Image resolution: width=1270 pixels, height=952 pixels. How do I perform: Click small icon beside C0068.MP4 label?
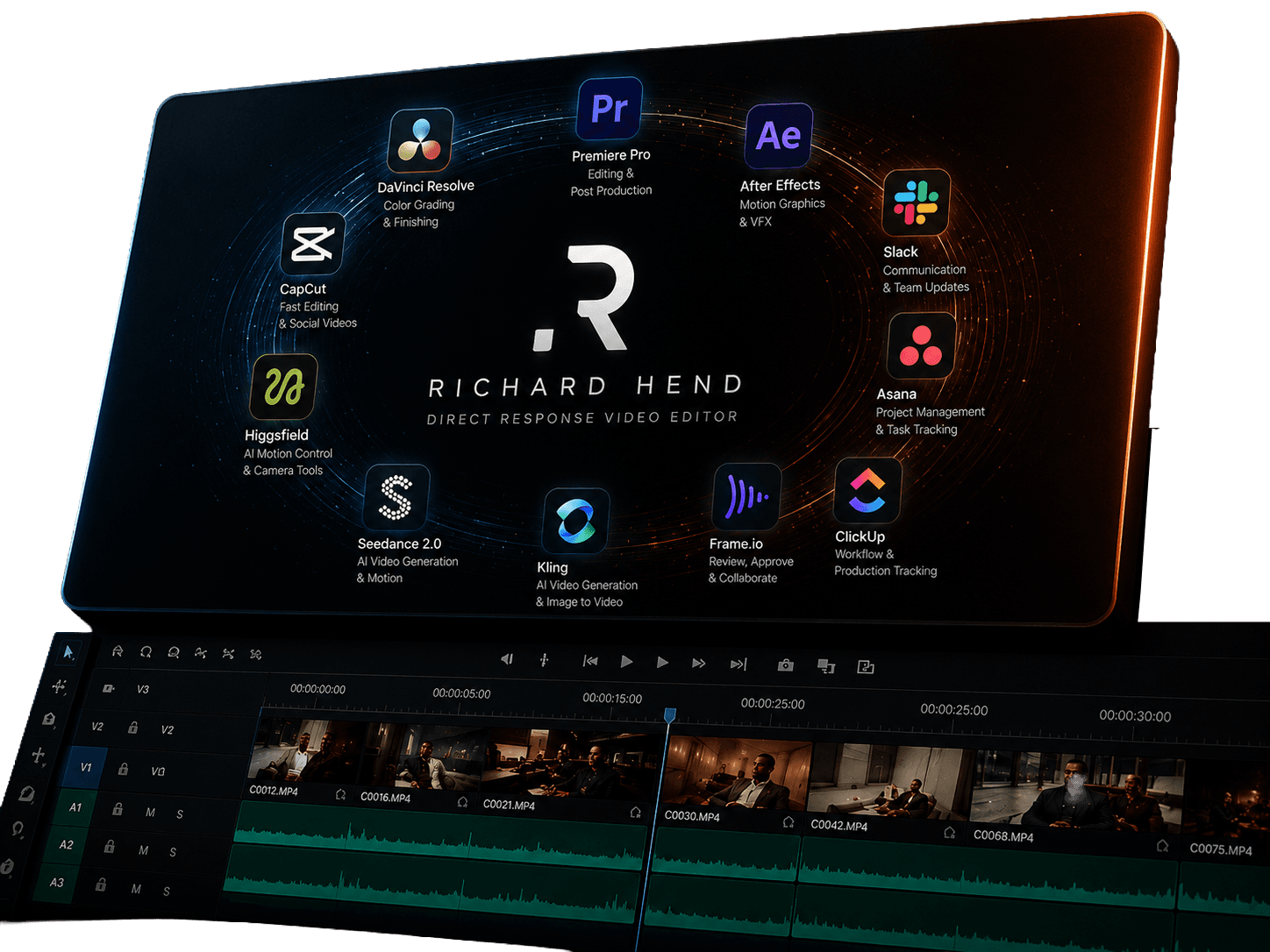(1162, 846)
